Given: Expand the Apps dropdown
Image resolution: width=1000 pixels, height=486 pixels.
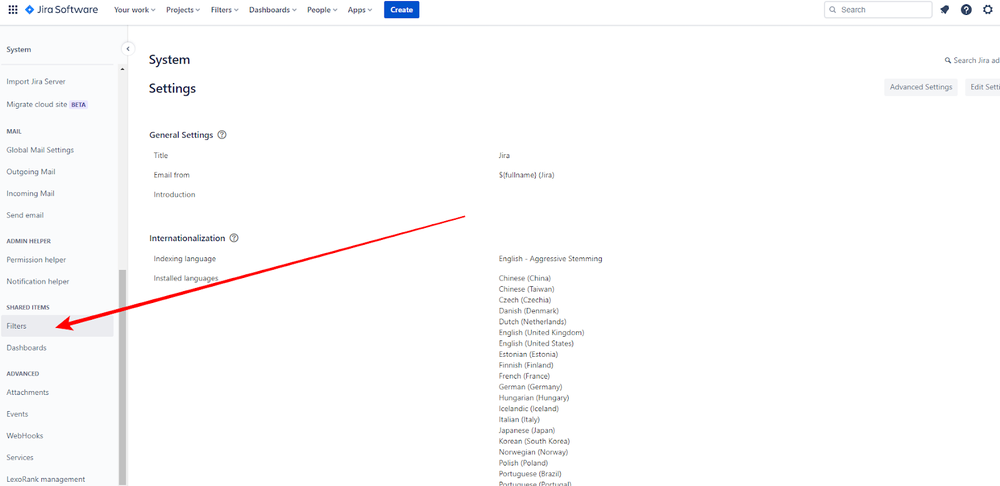Looking at the screenshot, I should (x=360, y=10).
